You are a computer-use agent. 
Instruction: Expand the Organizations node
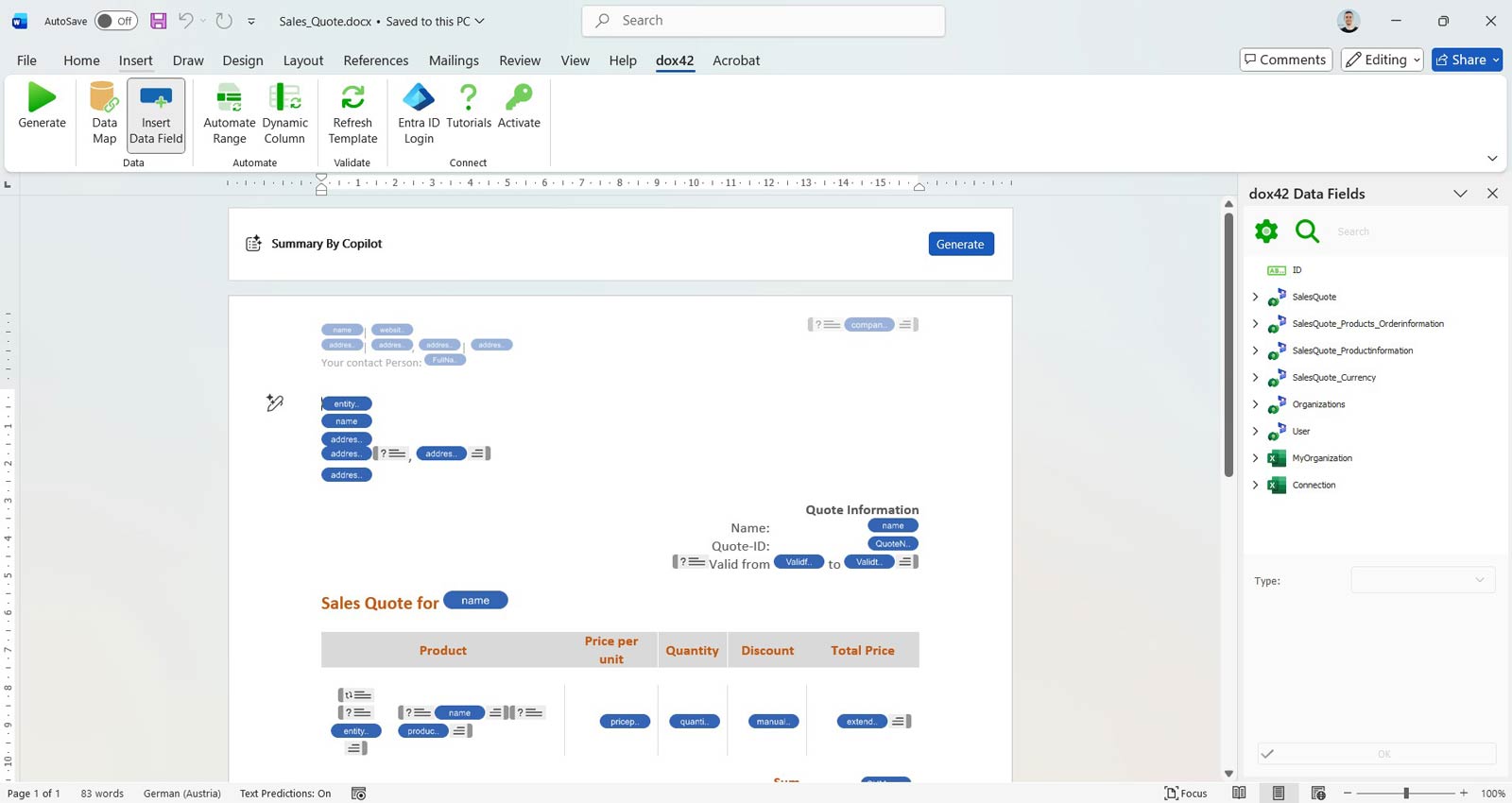pos(1255,404)
